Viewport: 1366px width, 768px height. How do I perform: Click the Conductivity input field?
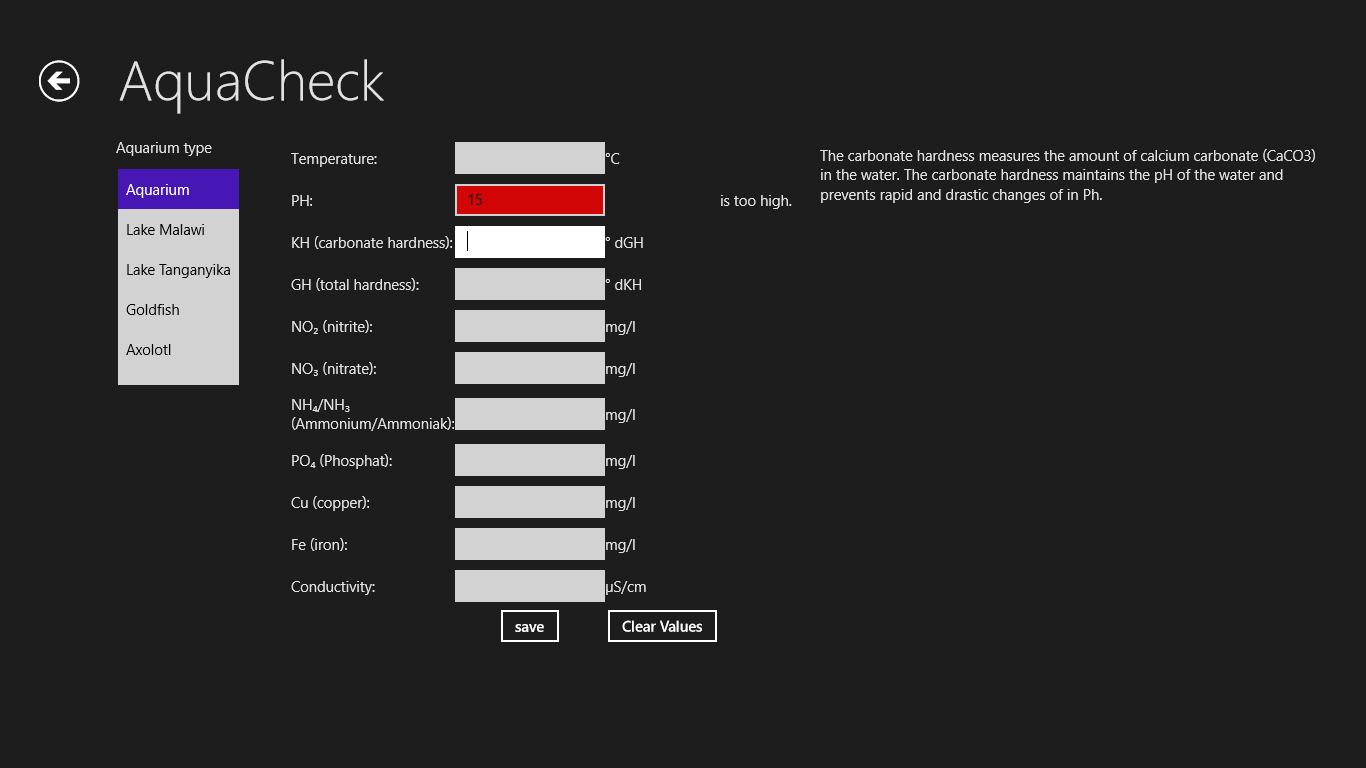[529, 586]
